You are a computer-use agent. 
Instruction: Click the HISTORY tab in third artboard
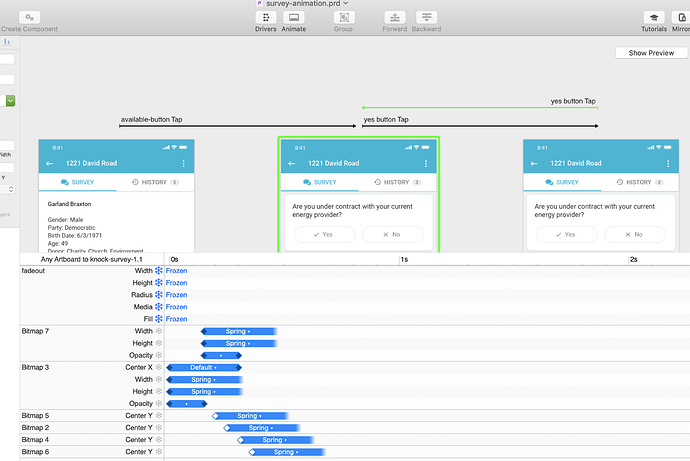[x=640, y=182]
